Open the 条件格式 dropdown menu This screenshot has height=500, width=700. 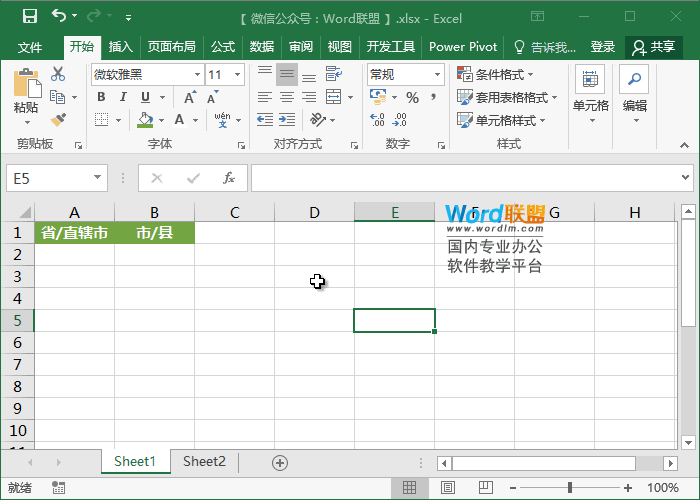point(495,75)
